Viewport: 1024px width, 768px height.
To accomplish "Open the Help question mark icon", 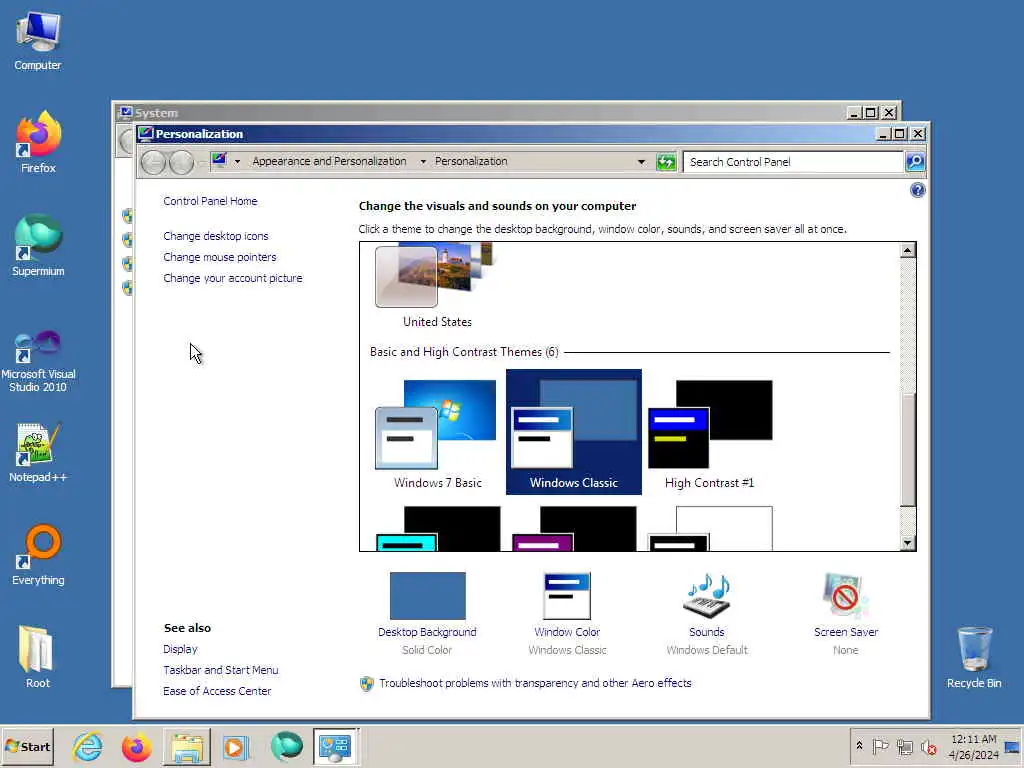I will (x=918, y=190).
